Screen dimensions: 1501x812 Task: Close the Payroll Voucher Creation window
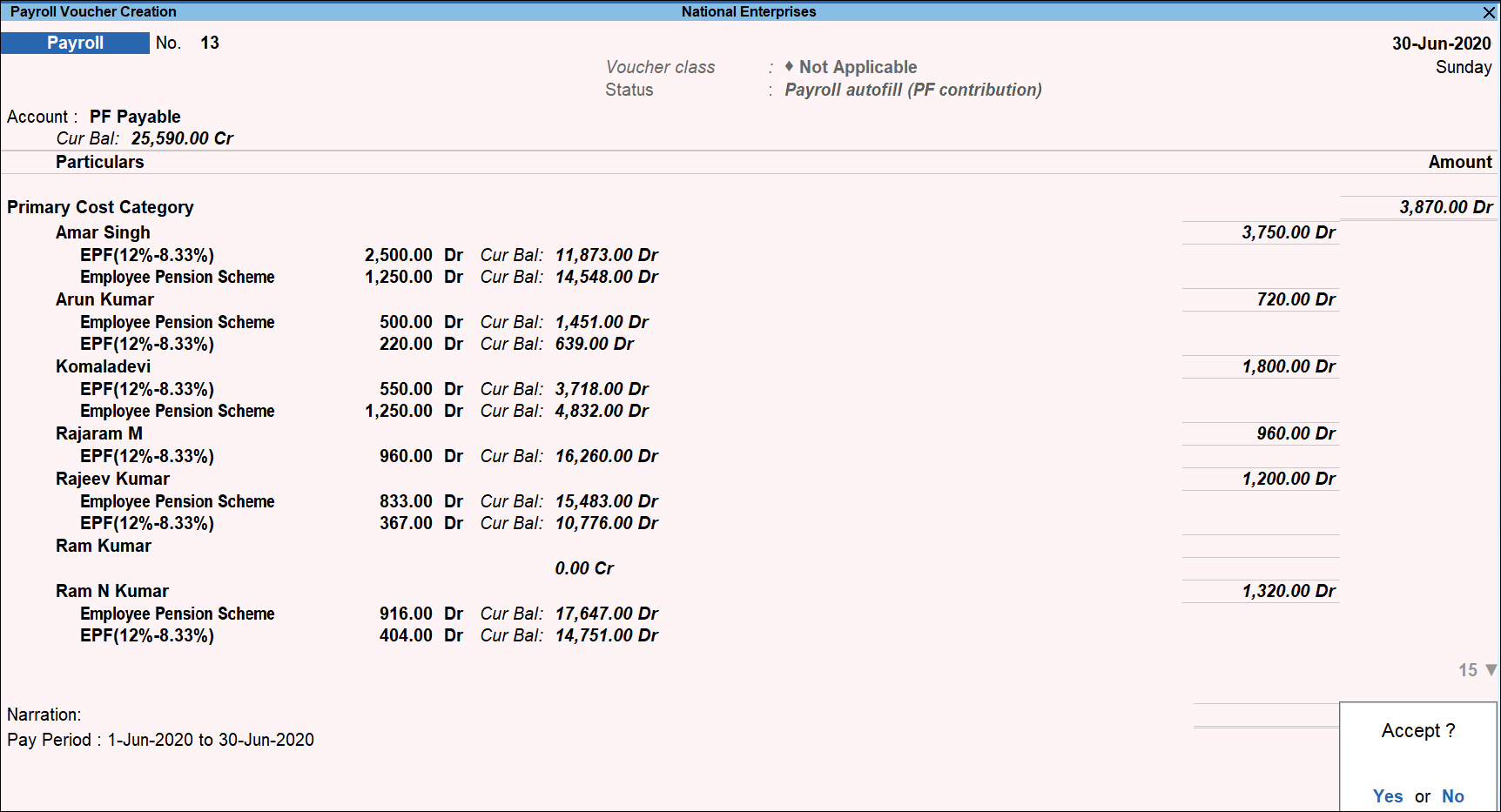pos(1488,12)
